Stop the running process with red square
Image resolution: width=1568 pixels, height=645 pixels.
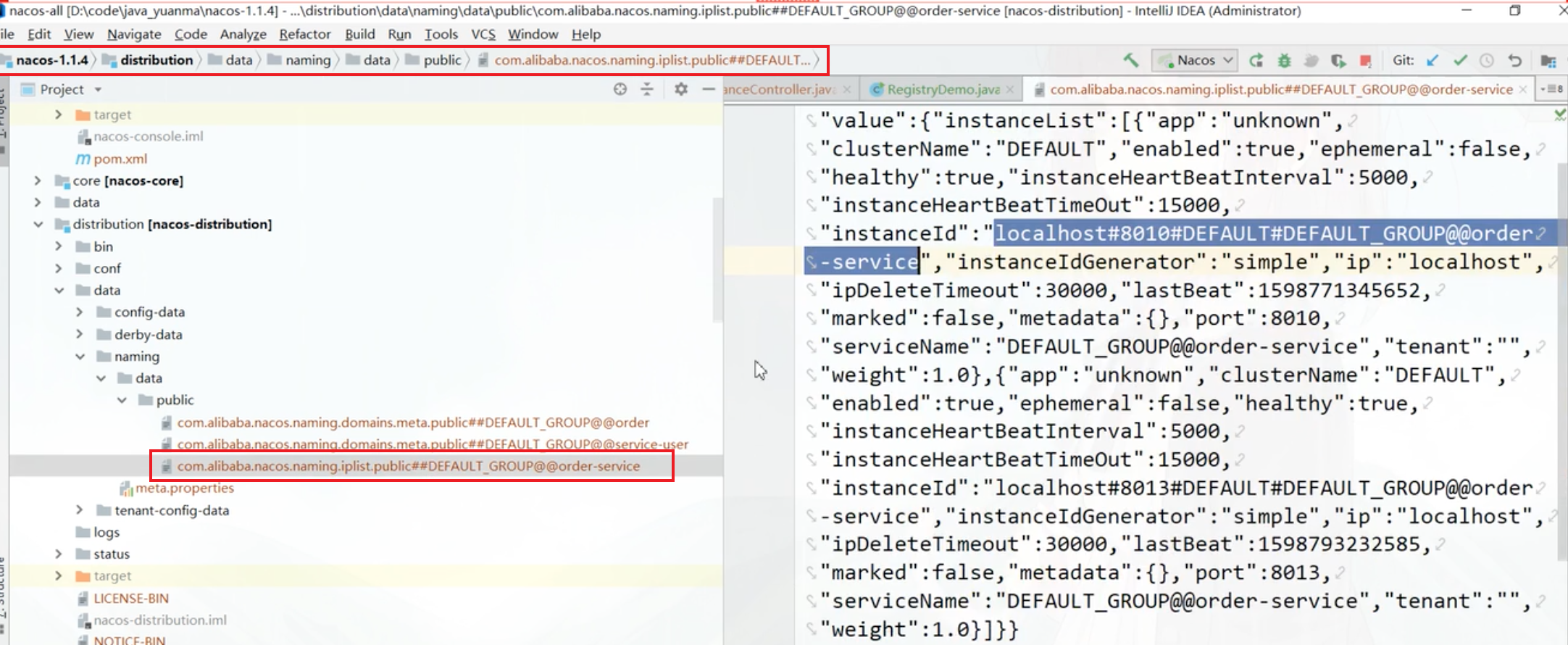[x=1365, y=60]
